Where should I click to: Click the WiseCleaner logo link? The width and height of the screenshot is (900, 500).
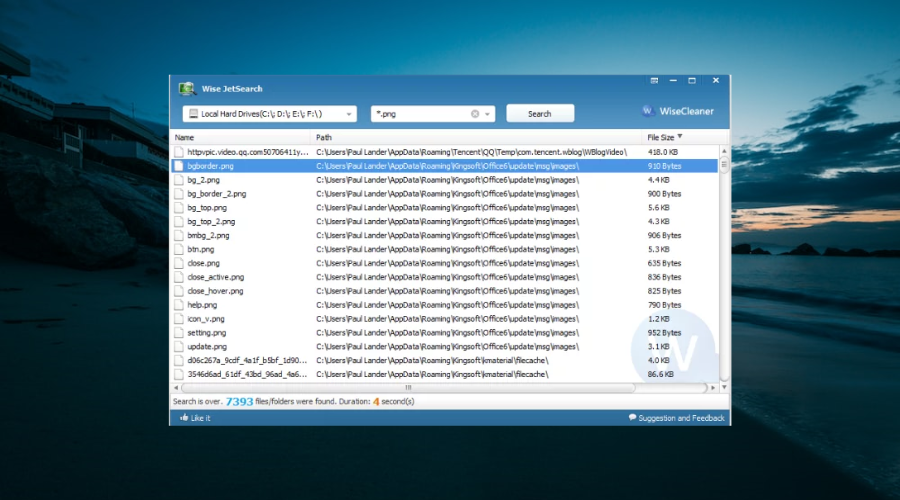pos(678,111)
